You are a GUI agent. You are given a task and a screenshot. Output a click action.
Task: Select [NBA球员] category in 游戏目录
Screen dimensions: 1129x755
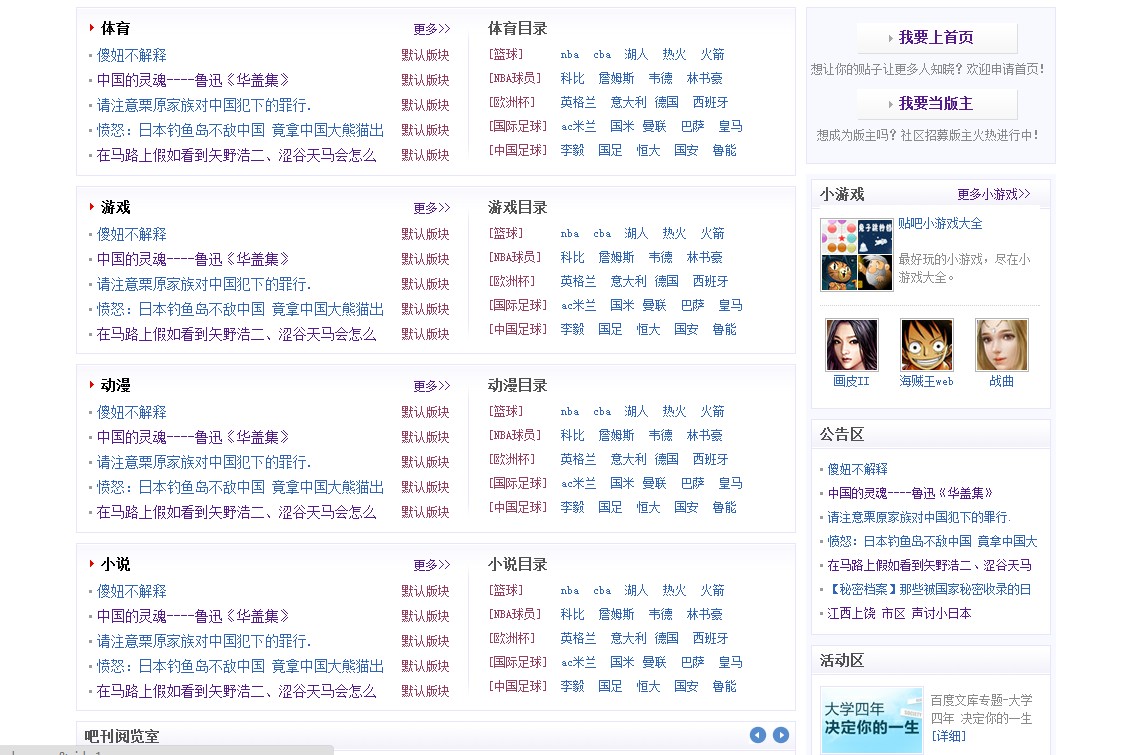[x=515, y=258]
